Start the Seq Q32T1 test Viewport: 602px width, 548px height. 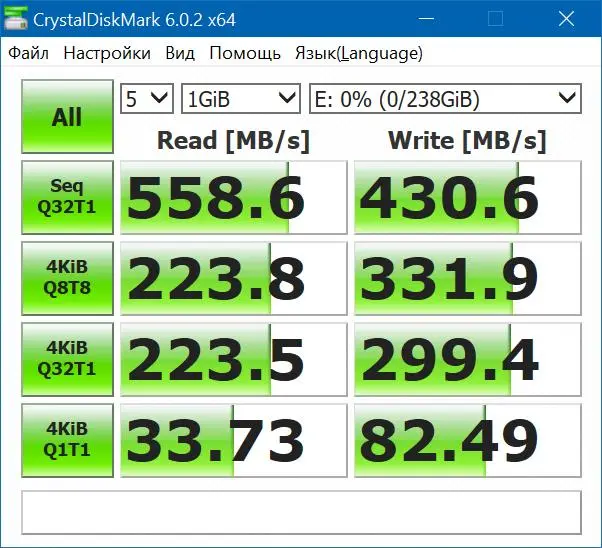click(x=68, y=197)
